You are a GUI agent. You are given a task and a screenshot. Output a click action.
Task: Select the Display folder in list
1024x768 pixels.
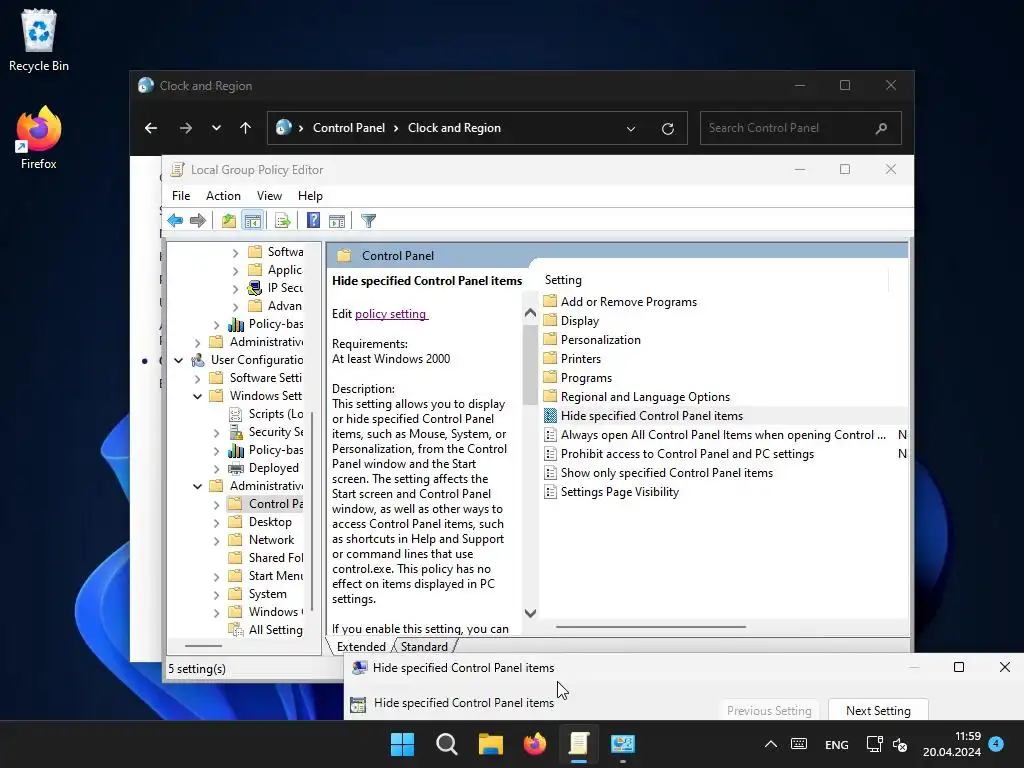tap(579, 321)
